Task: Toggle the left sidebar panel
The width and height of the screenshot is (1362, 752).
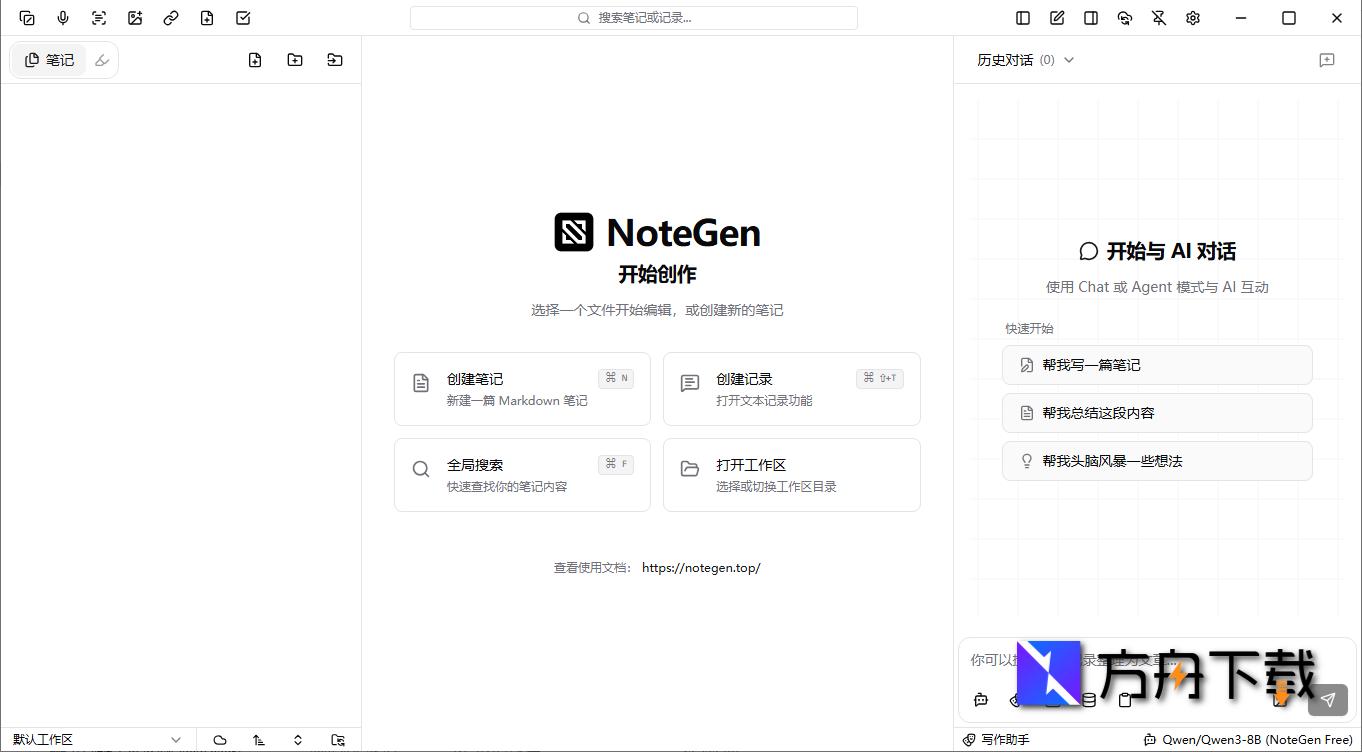Action: click(1021, 17)
